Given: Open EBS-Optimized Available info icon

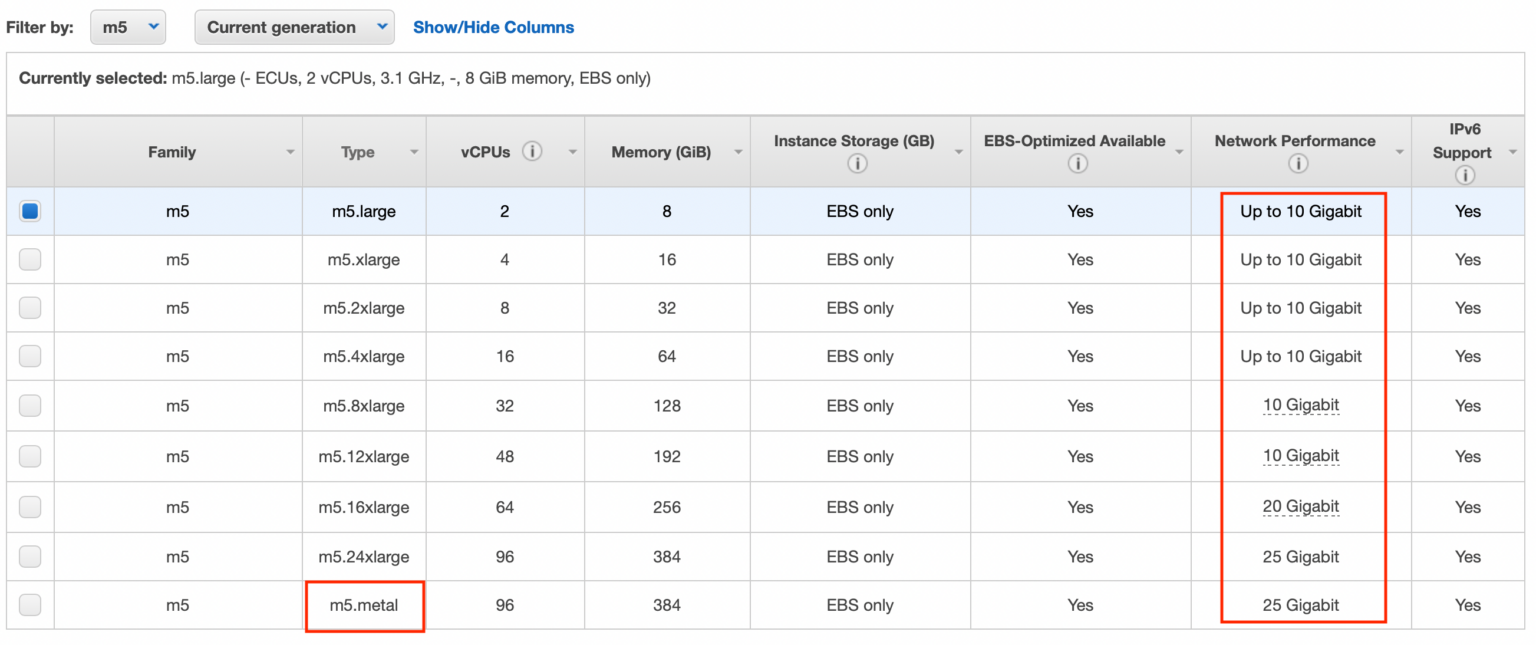Looking at the screenshot, I should pyautogui.click(x=1078, y=164).
